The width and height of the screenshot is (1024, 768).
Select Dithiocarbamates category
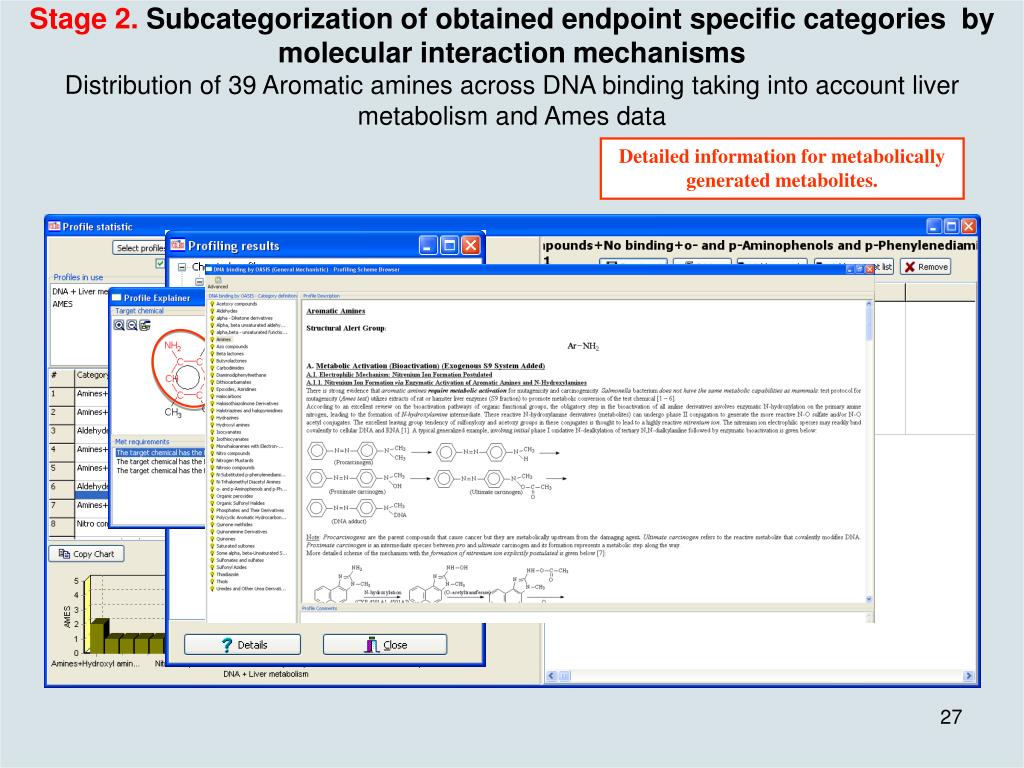(234, 382)
